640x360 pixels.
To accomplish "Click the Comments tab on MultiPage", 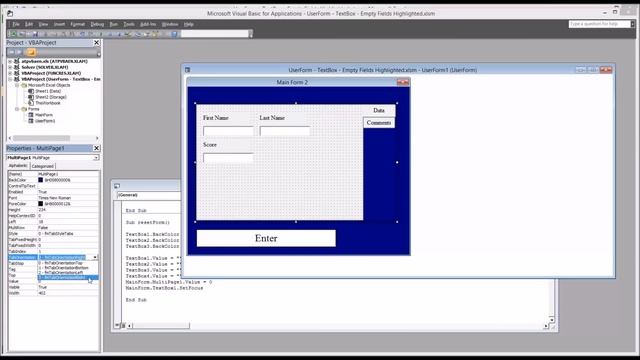I will click(379, 122).
